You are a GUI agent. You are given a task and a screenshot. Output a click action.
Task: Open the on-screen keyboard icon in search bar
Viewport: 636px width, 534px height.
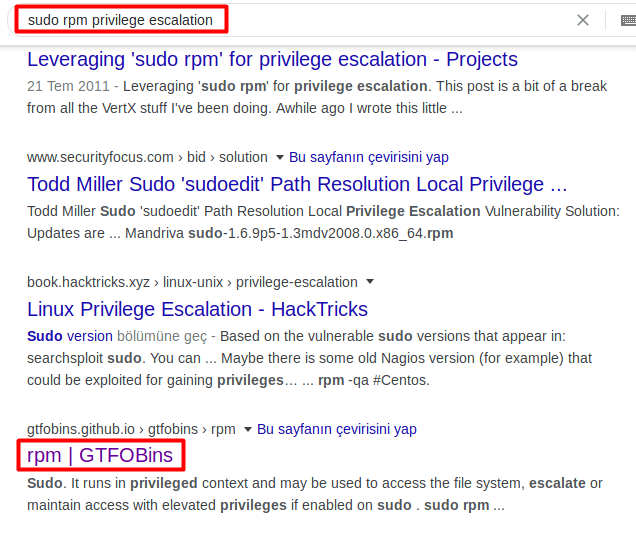click(x=626, y=20)
